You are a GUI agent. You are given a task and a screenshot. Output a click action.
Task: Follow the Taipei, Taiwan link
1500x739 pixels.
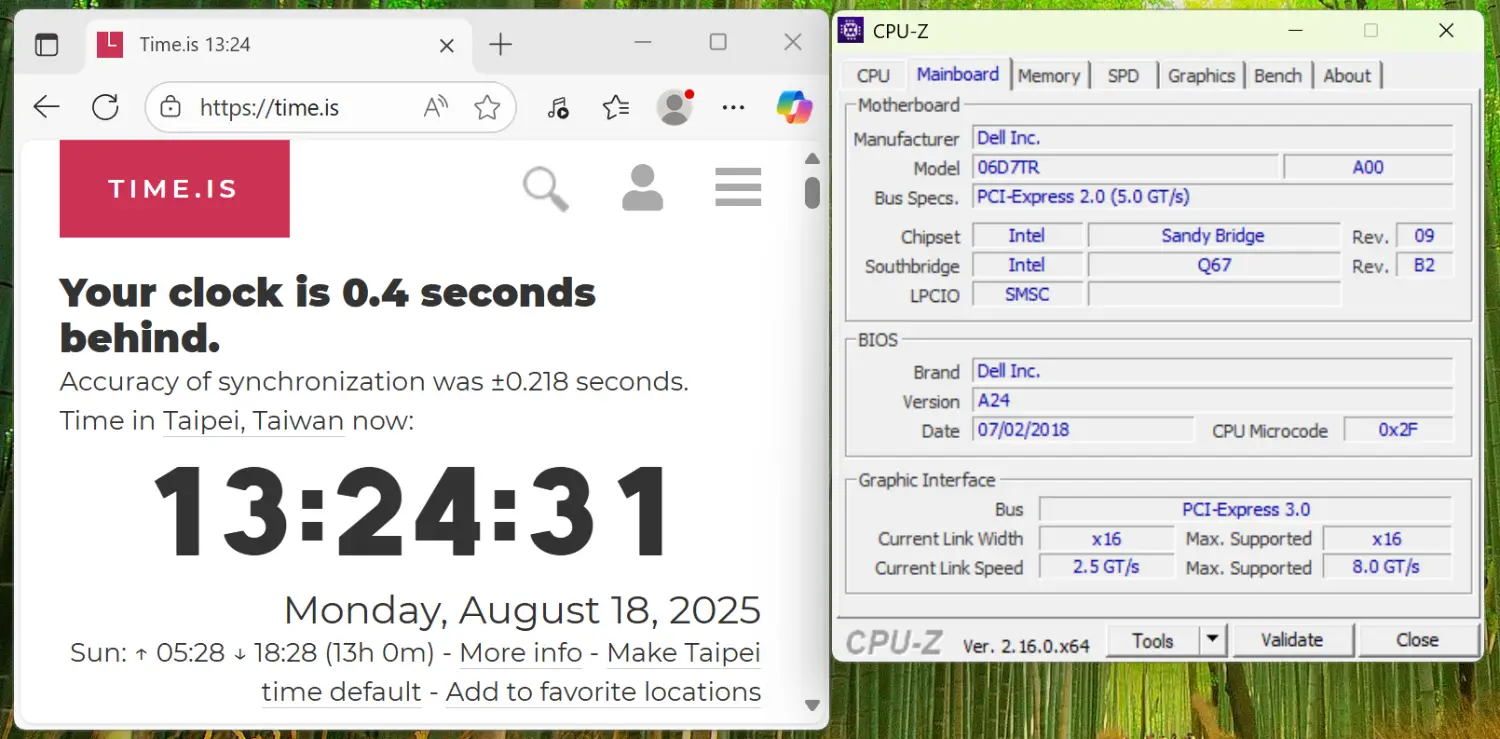click(254, 421)
